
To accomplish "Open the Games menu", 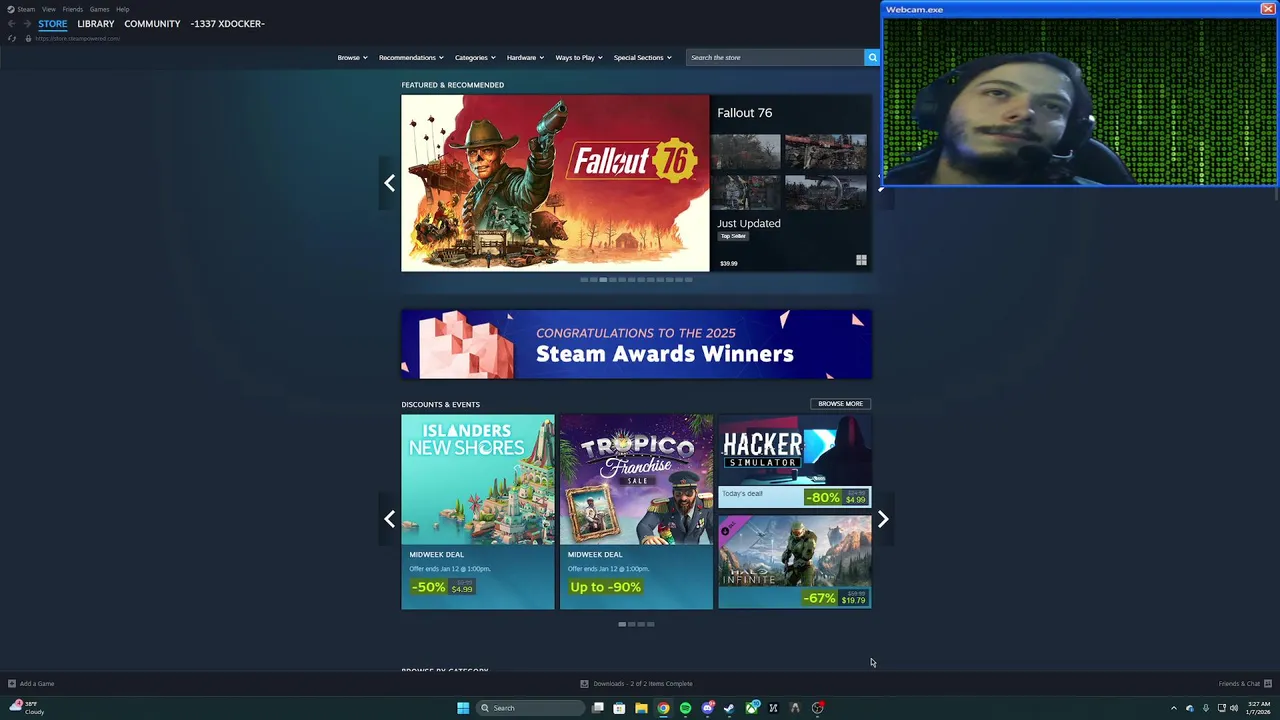I will point(99,9).
